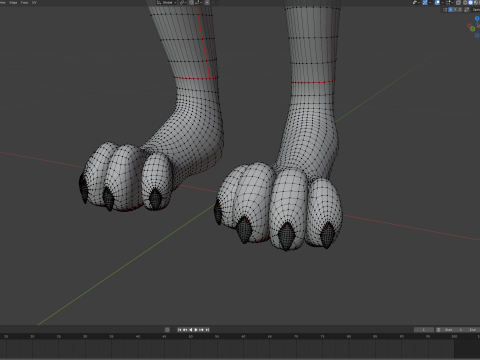This screenshot has width=480, height=360.
Task: Toggle proportional editing
Action: coord(207,2)
